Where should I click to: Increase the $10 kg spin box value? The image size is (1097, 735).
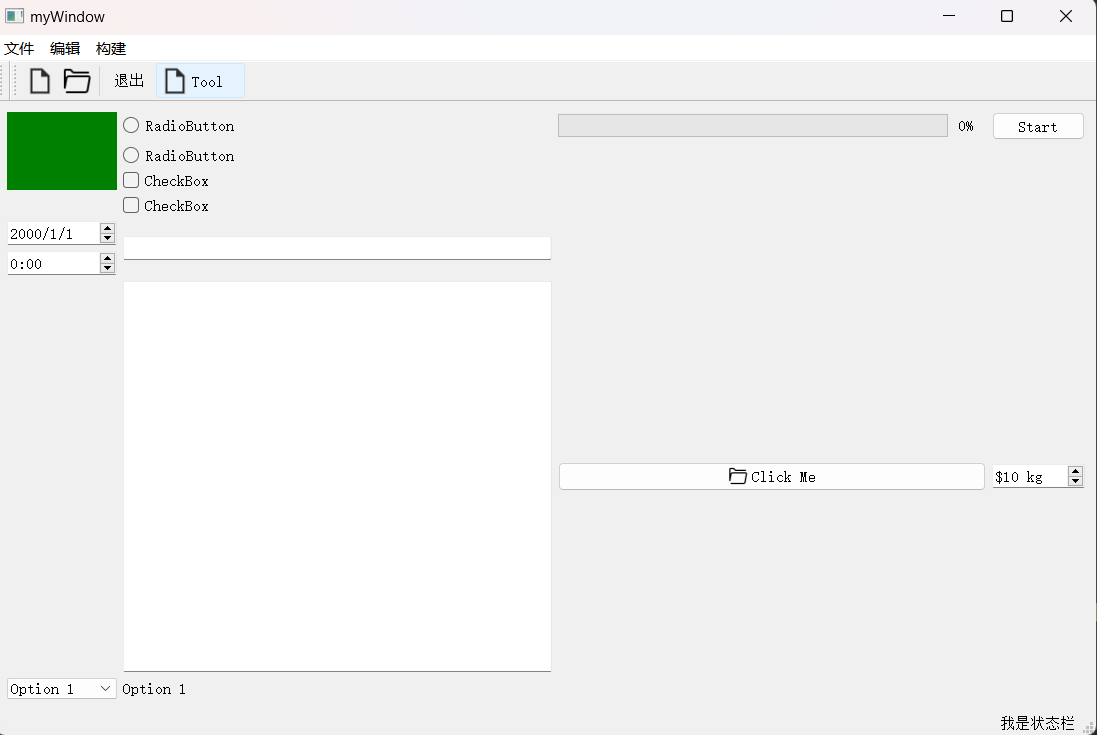(1075, 471)
